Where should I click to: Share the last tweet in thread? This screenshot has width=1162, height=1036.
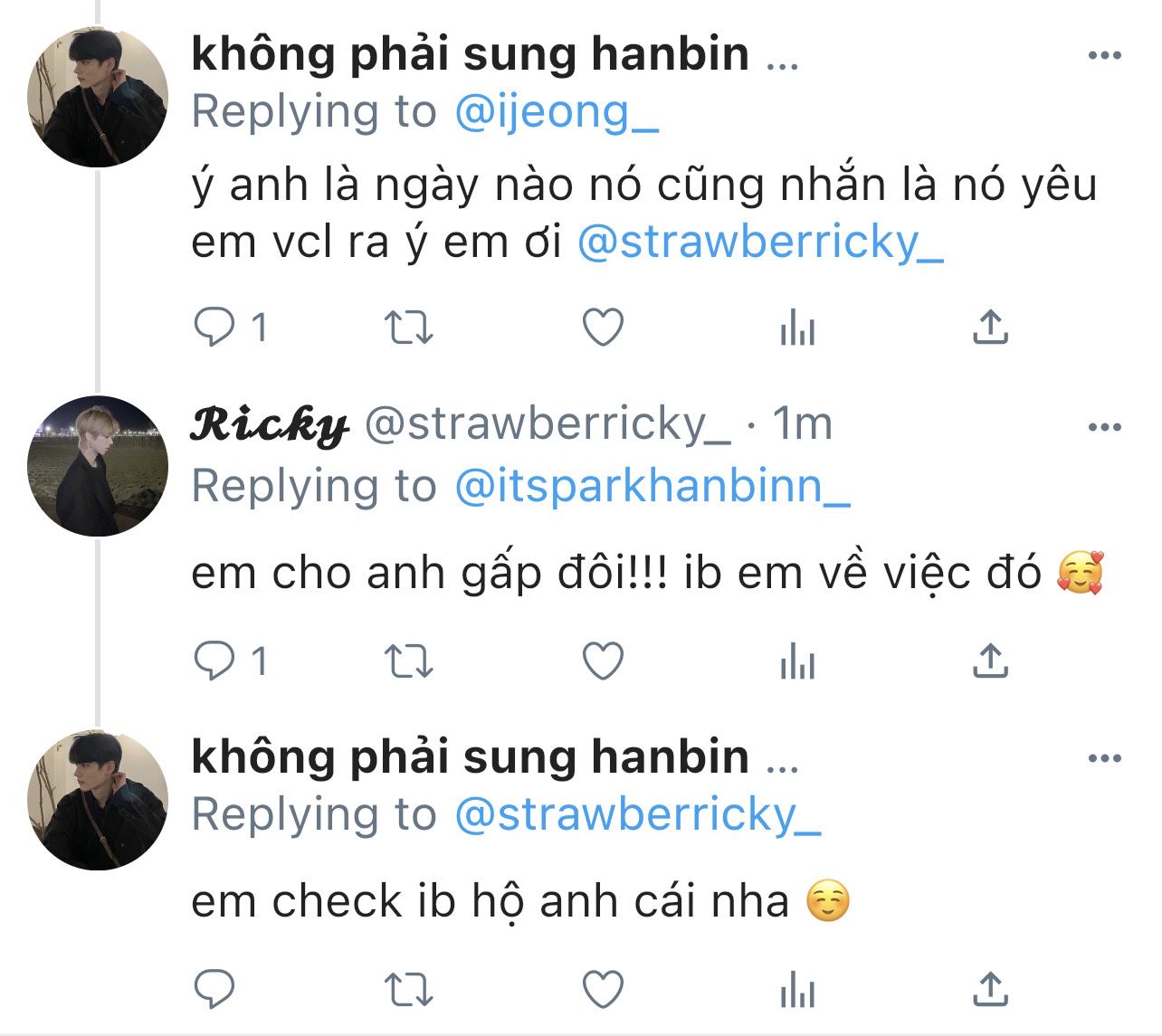991,990
